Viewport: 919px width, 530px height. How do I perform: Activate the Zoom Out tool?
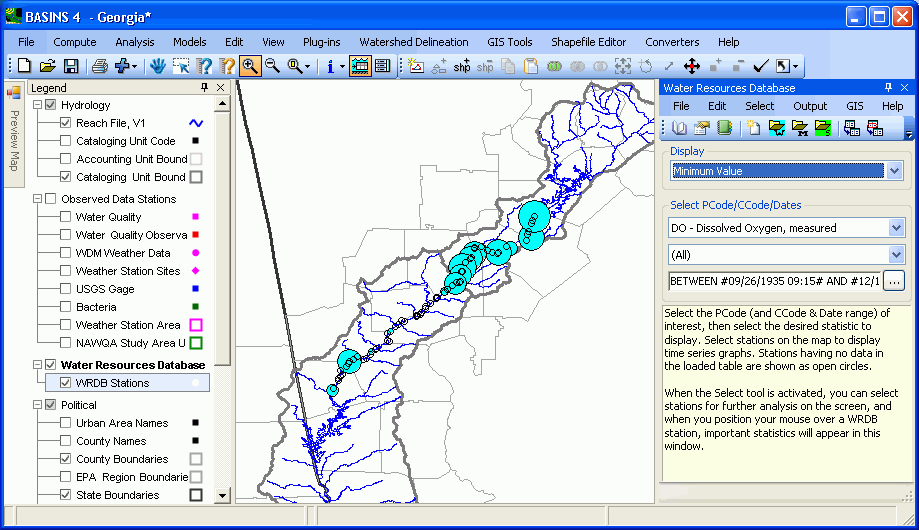272,66
